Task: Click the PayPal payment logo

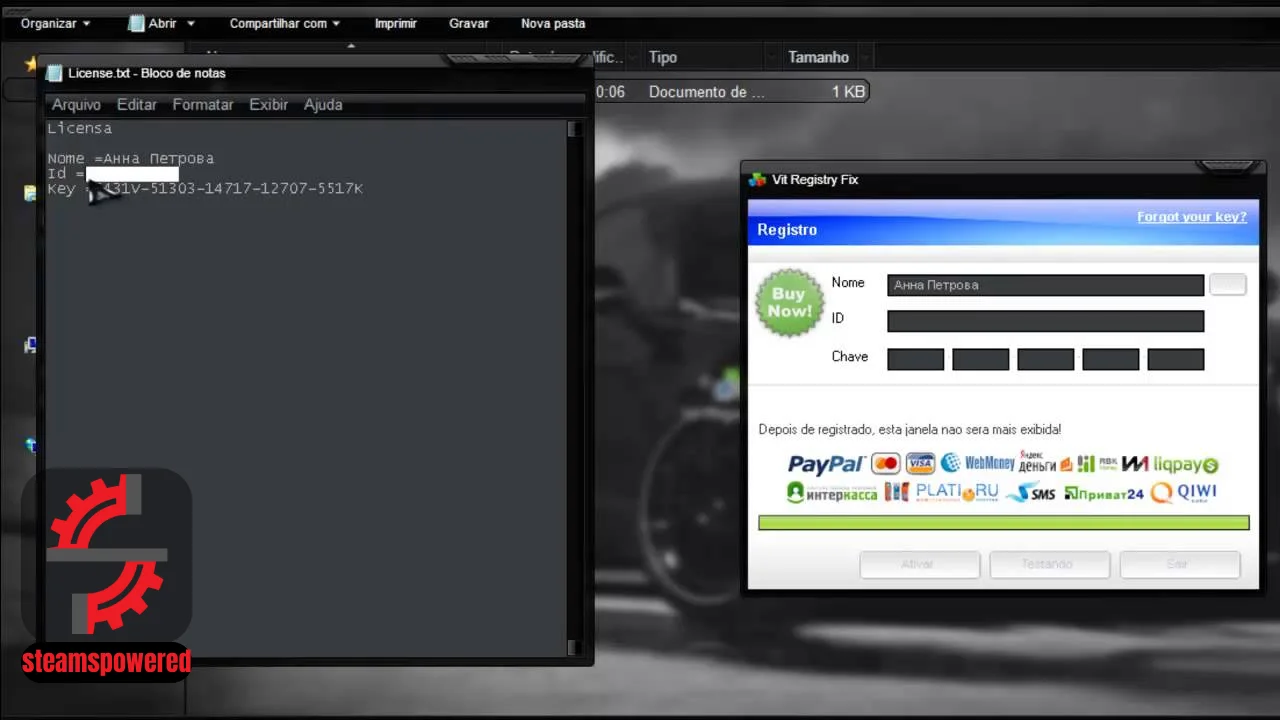Action: (826, 464)
